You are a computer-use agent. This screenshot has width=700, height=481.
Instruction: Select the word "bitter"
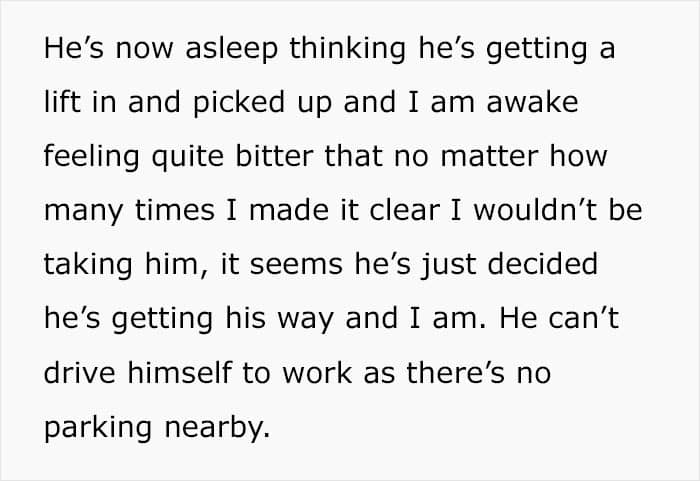coord(274,156)
